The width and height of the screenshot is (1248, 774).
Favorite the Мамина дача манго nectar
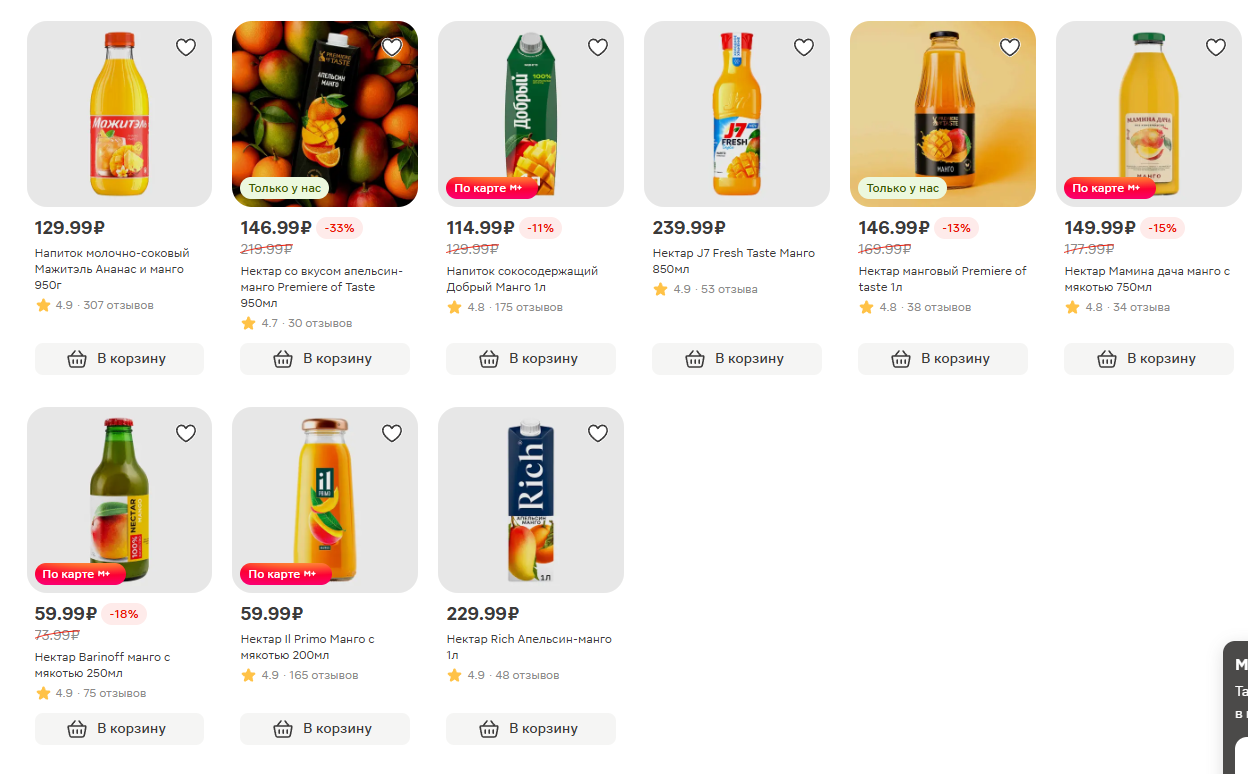pyautogui.click(x=1216, y=47)
